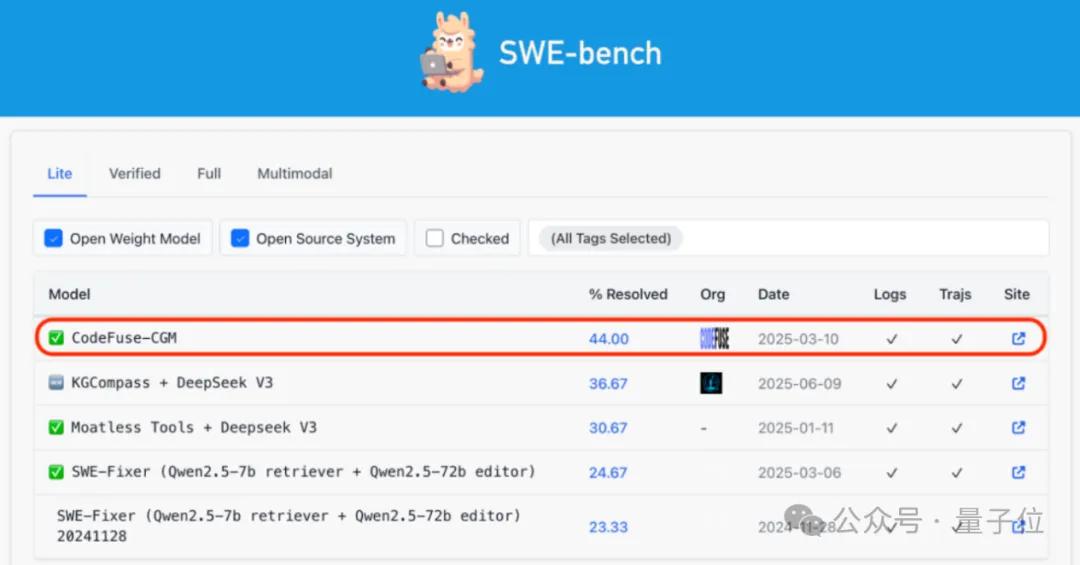Open Moatless Tools site link icon

(x=1018, y=427)
